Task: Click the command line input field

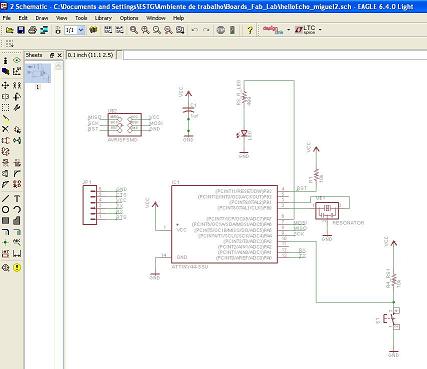Action: point(276,55)
